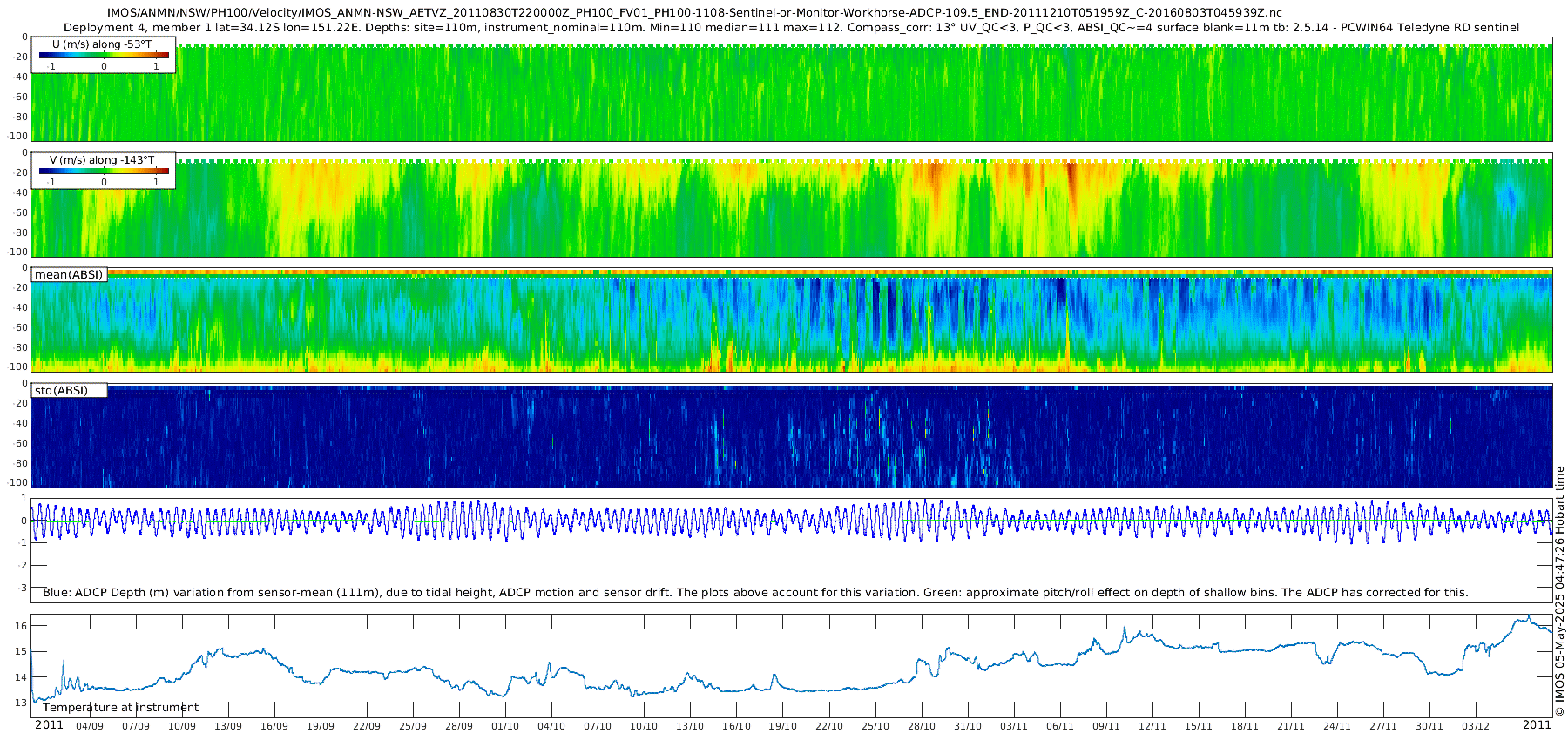Screen dimensions: 1568x740
Task: Click the U velocity colorbar in the legend
Action: [104, 56]
